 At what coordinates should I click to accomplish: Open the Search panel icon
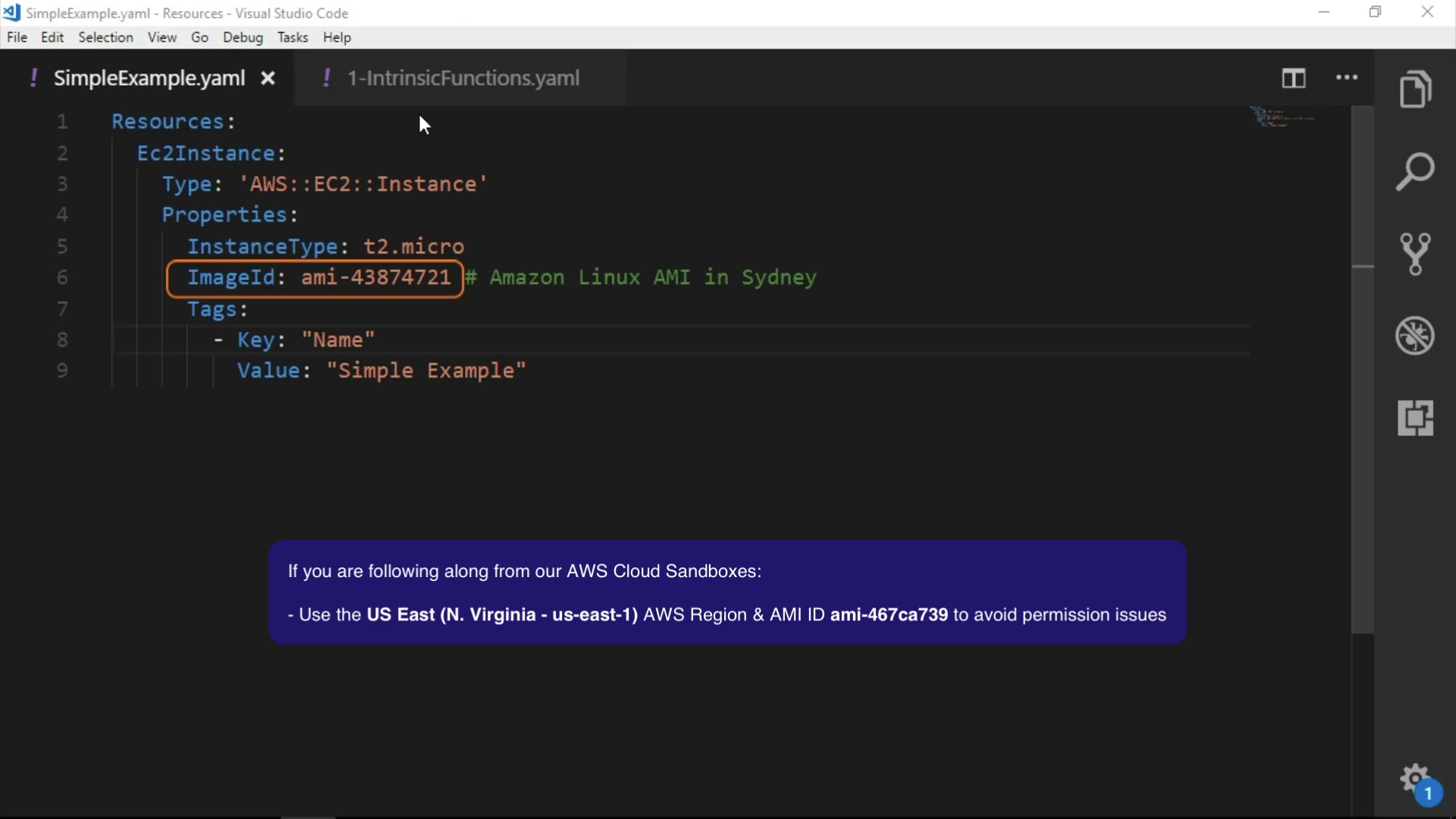point(1415,171)
